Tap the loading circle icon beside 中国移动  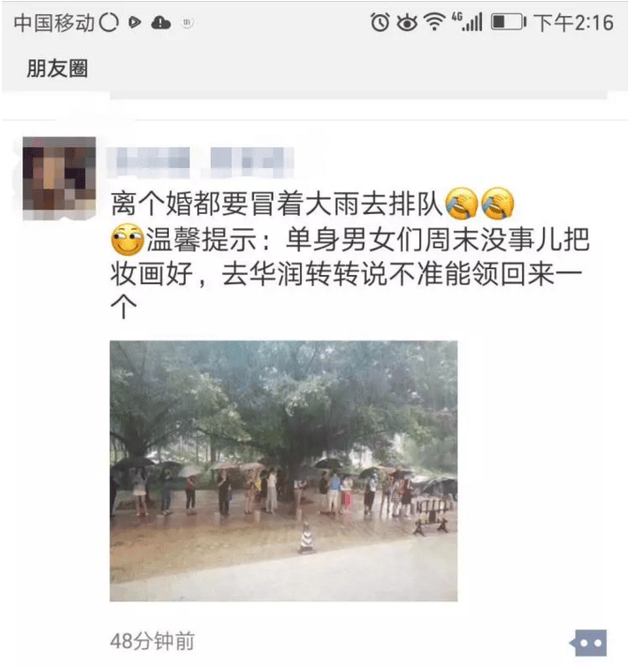click(108, 22)
